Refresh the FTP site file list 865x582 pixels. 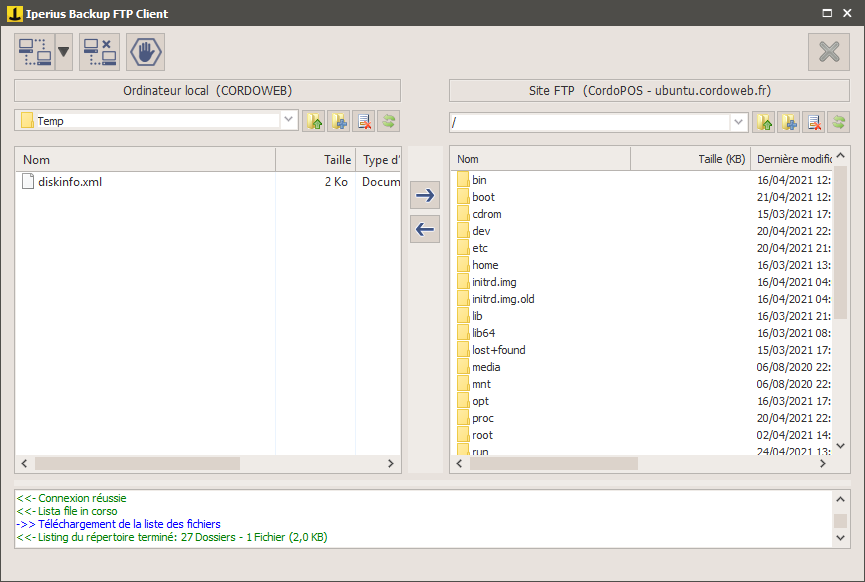[x=839, y=122]
